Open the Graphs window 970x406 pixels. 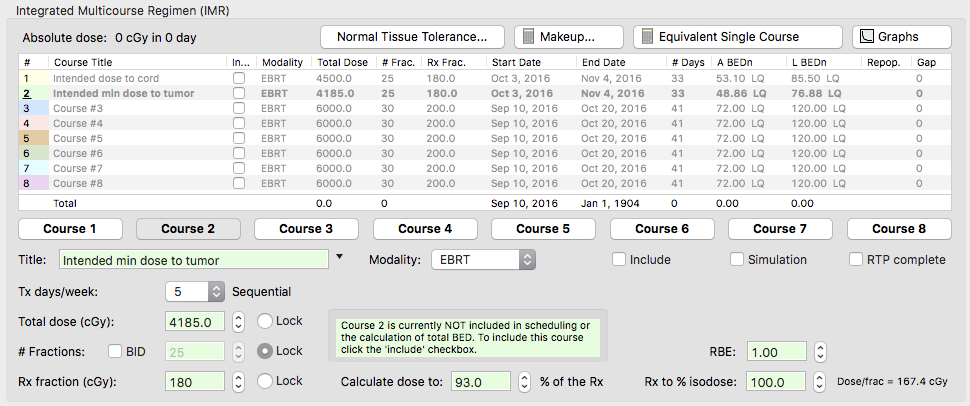pyautogui.click(x=901, y=37)
